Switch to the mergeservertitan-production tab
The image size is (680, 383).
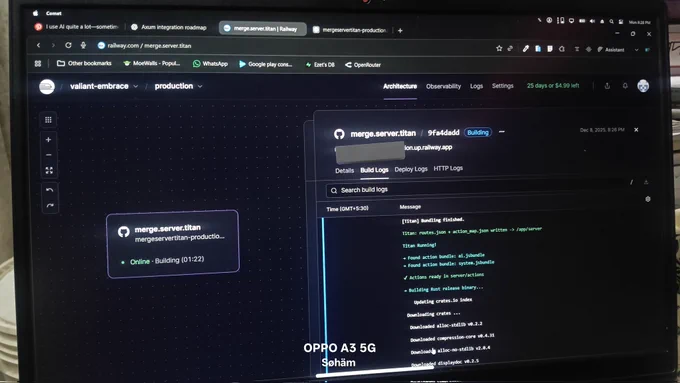tap(350, 30)
